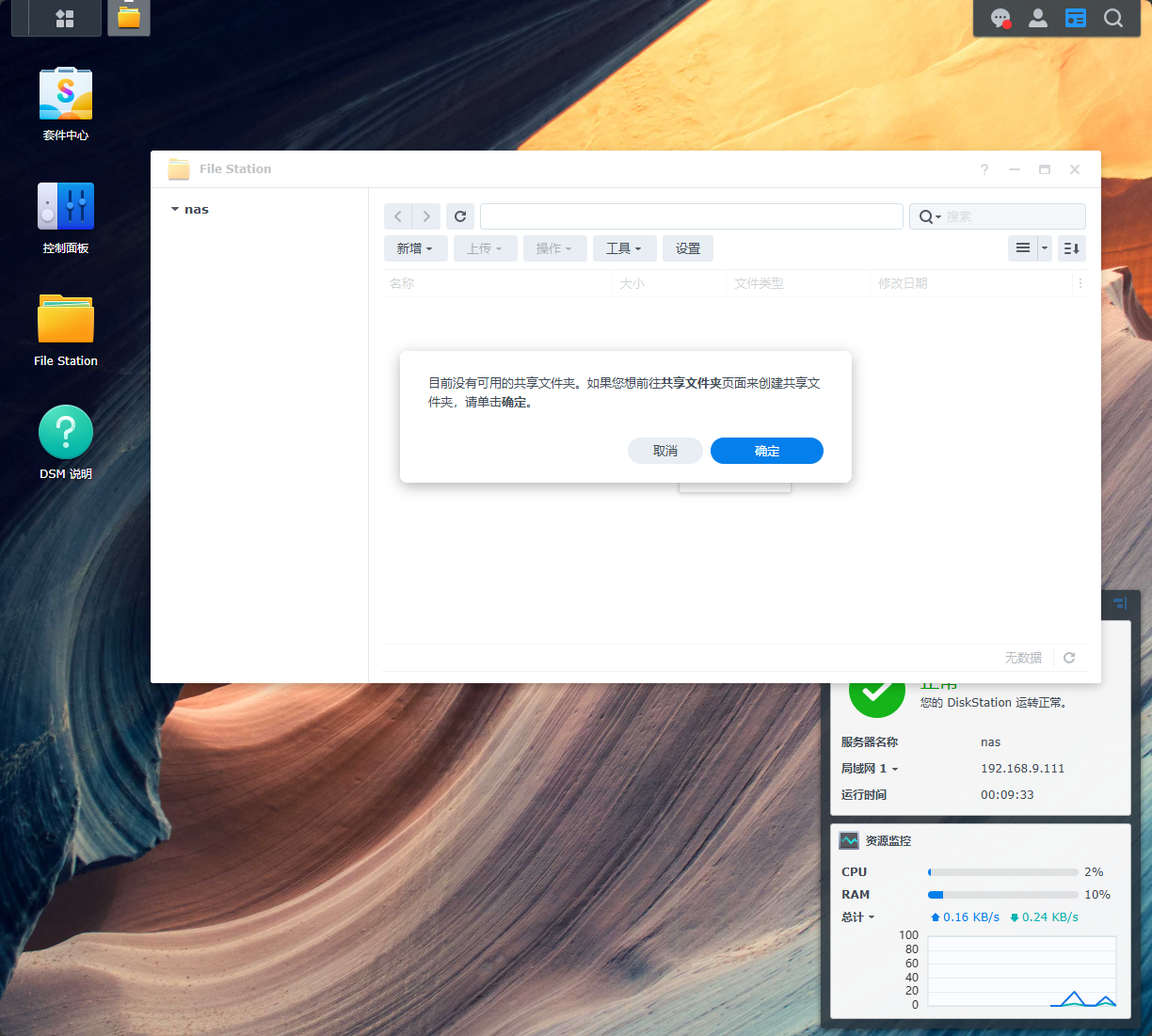
Task: Switch to list view mode
Action: click(1023, 248)
